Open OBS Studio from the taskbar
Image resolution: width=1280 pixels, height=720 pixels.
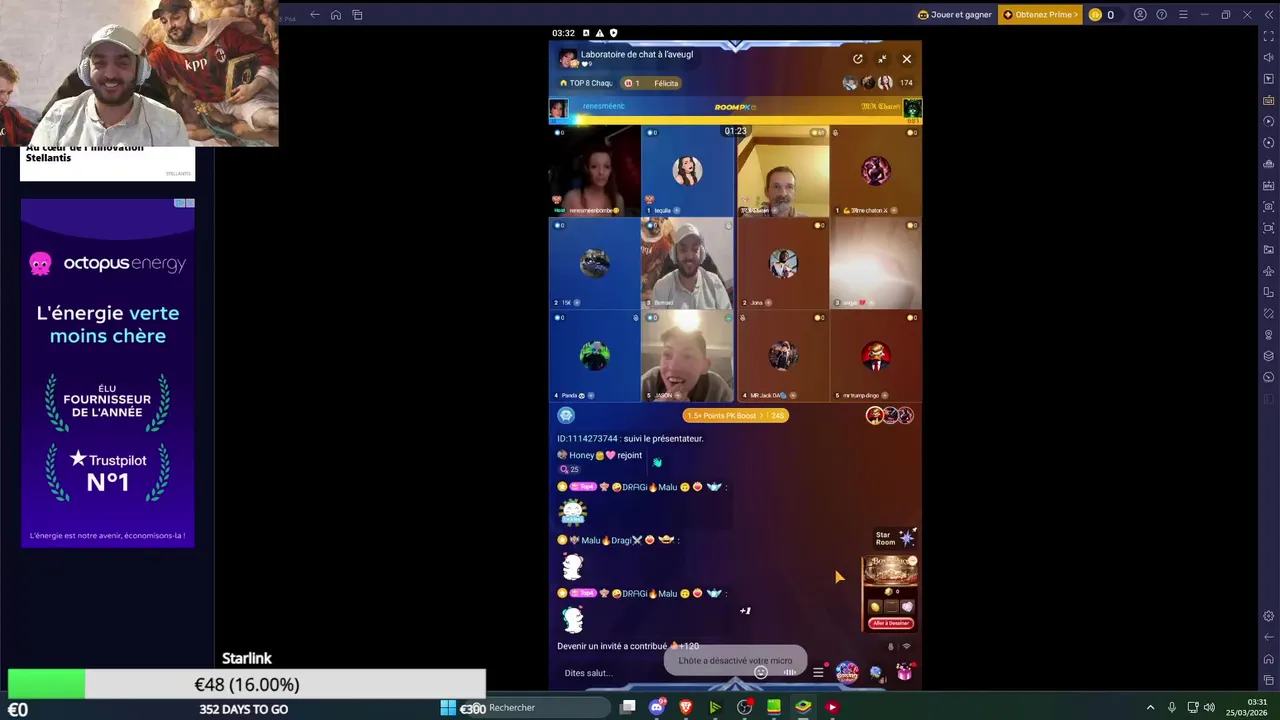[745, 708]
